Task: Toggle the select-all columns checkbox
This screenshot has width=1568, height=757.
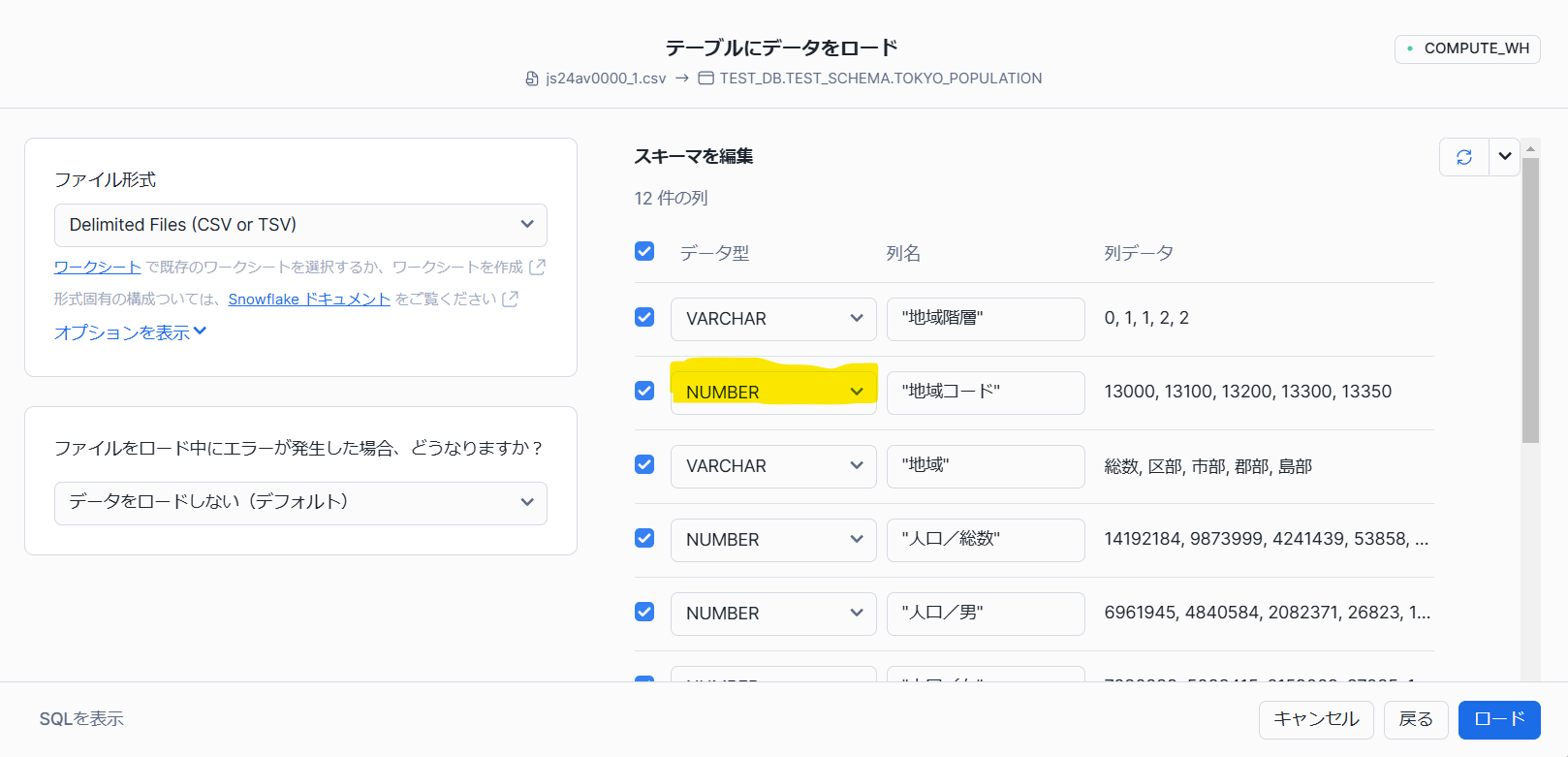Action: coord(644,252)
